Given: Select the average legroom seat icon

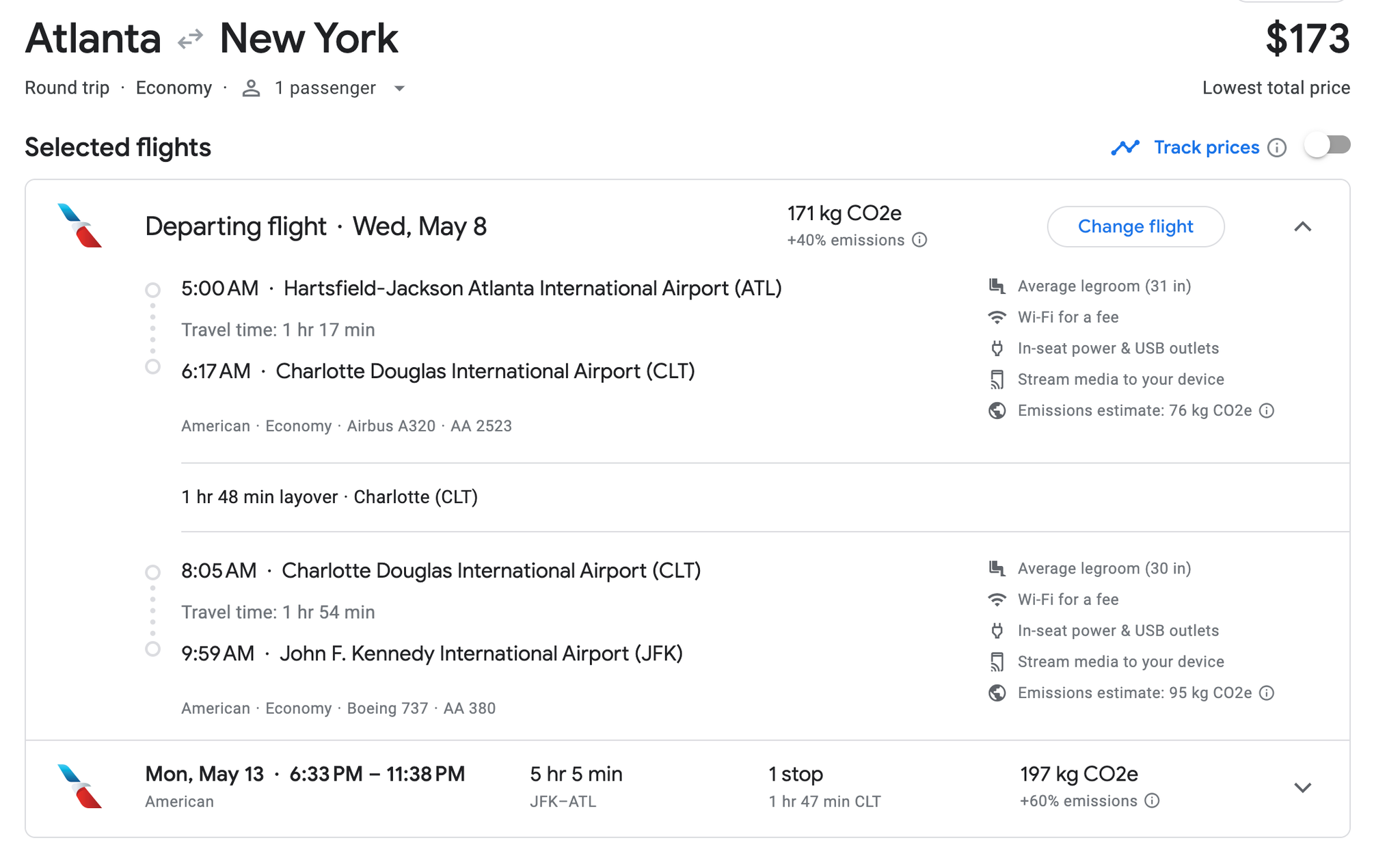Looking at the screenshot, I should (997, 286).
